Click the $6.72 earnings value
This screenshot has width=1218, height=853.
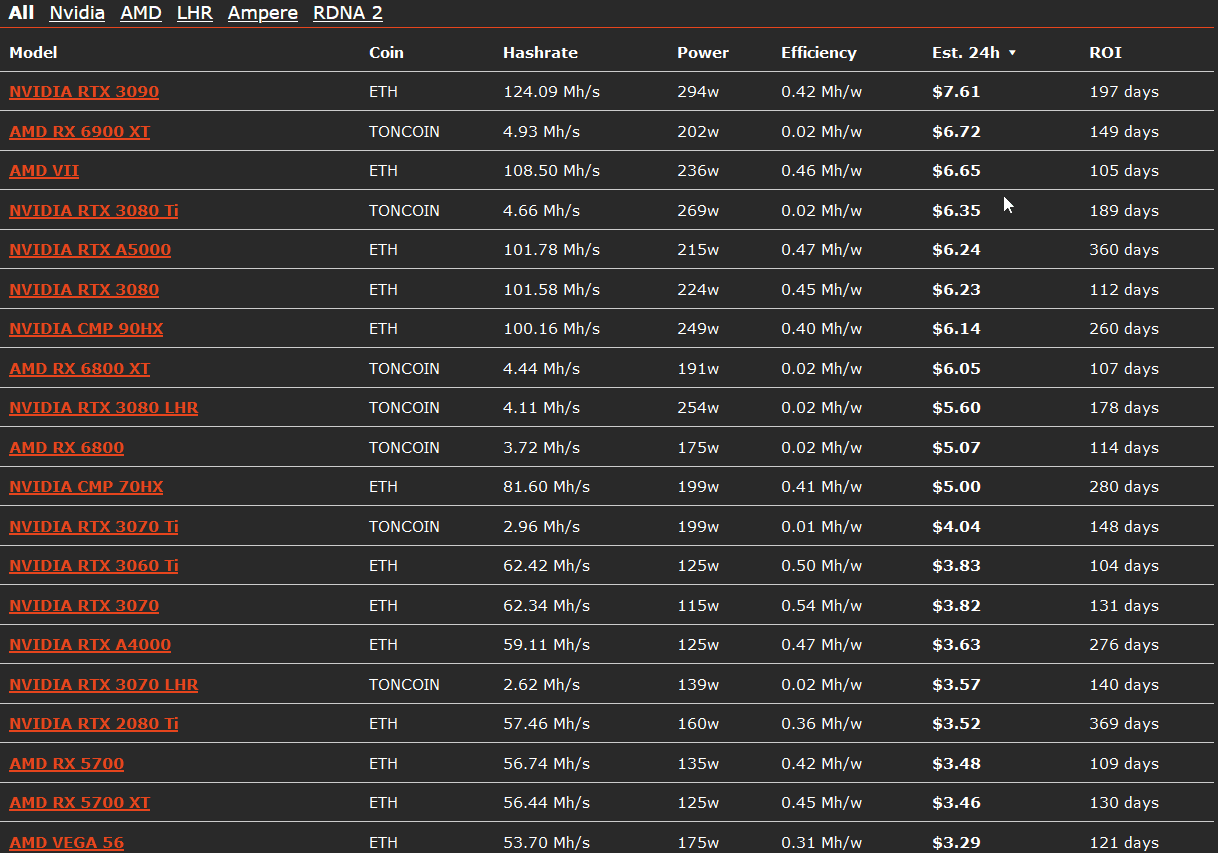(956, 131)
